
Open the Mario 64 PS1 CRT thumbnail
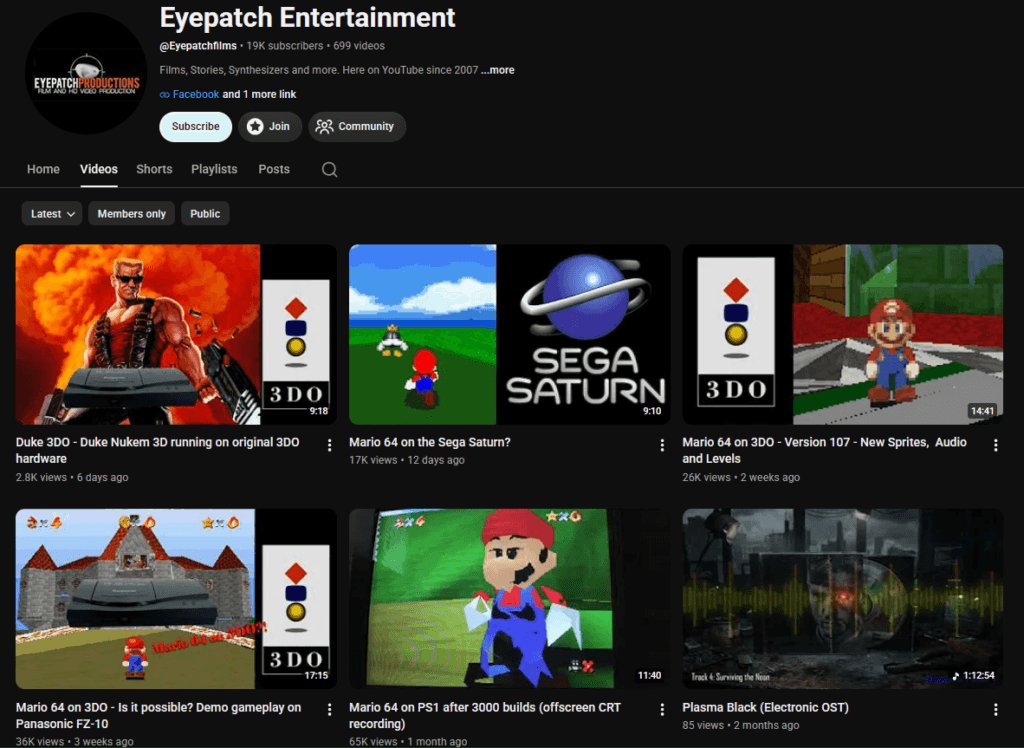(509, 599)
